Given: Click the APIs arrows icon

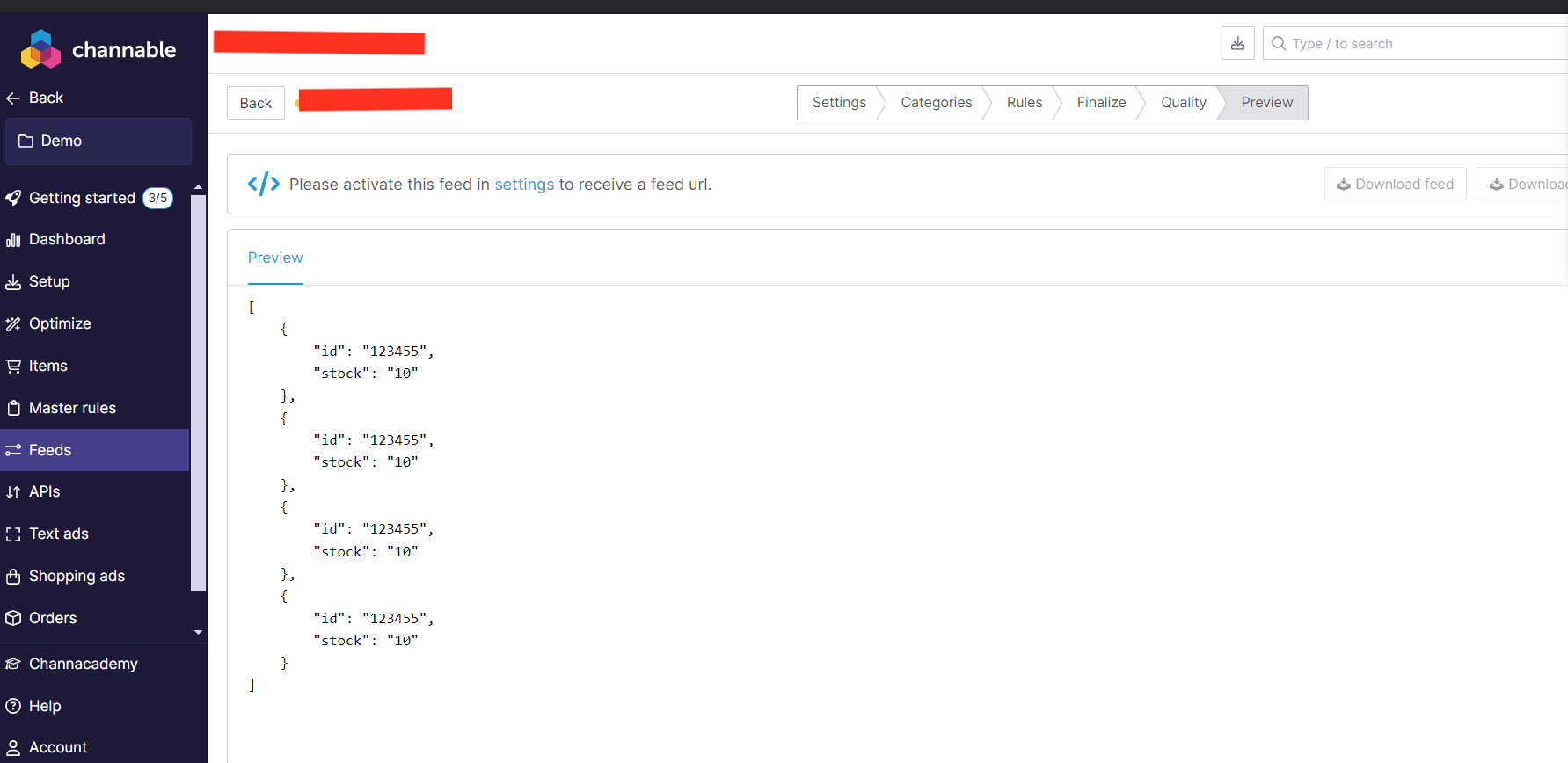Looking at the screenshot, I should [13, 492].
